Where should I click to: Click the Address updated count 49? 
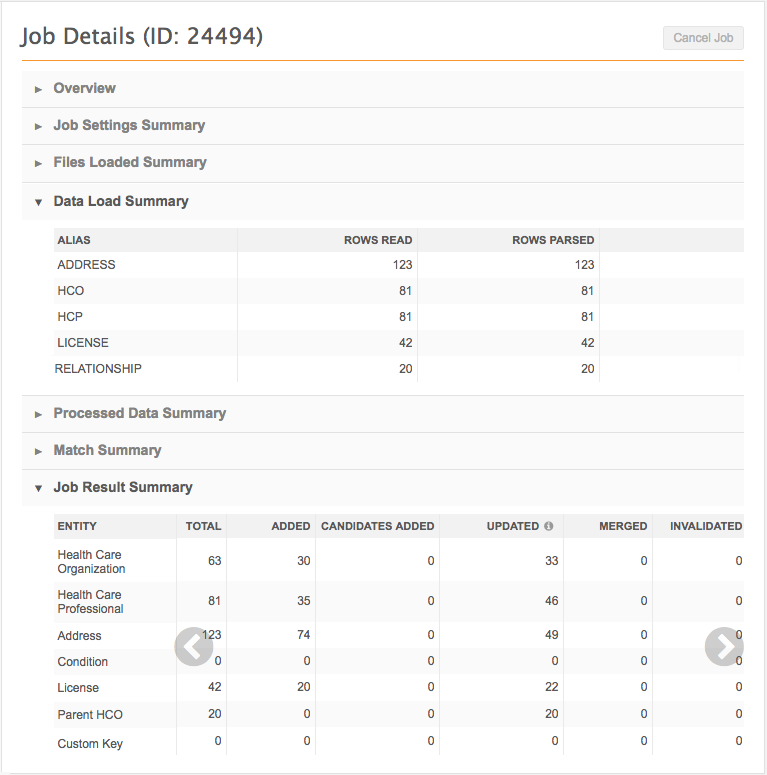551,635
